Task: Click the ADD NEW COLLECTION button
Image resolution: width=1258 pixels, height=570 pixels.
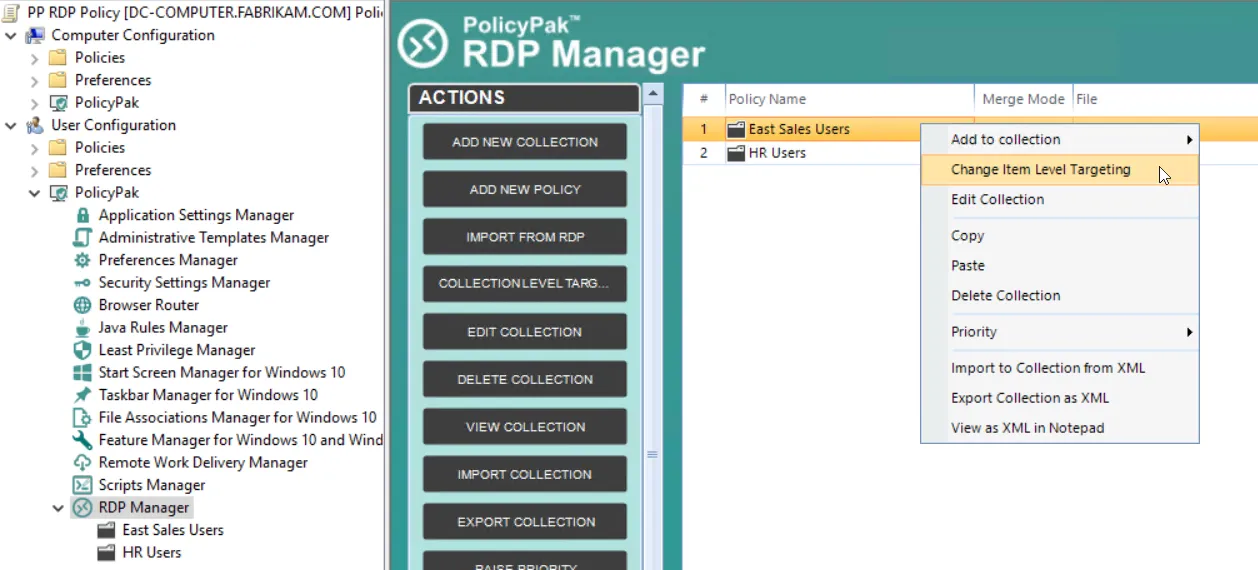Action: 525,142
